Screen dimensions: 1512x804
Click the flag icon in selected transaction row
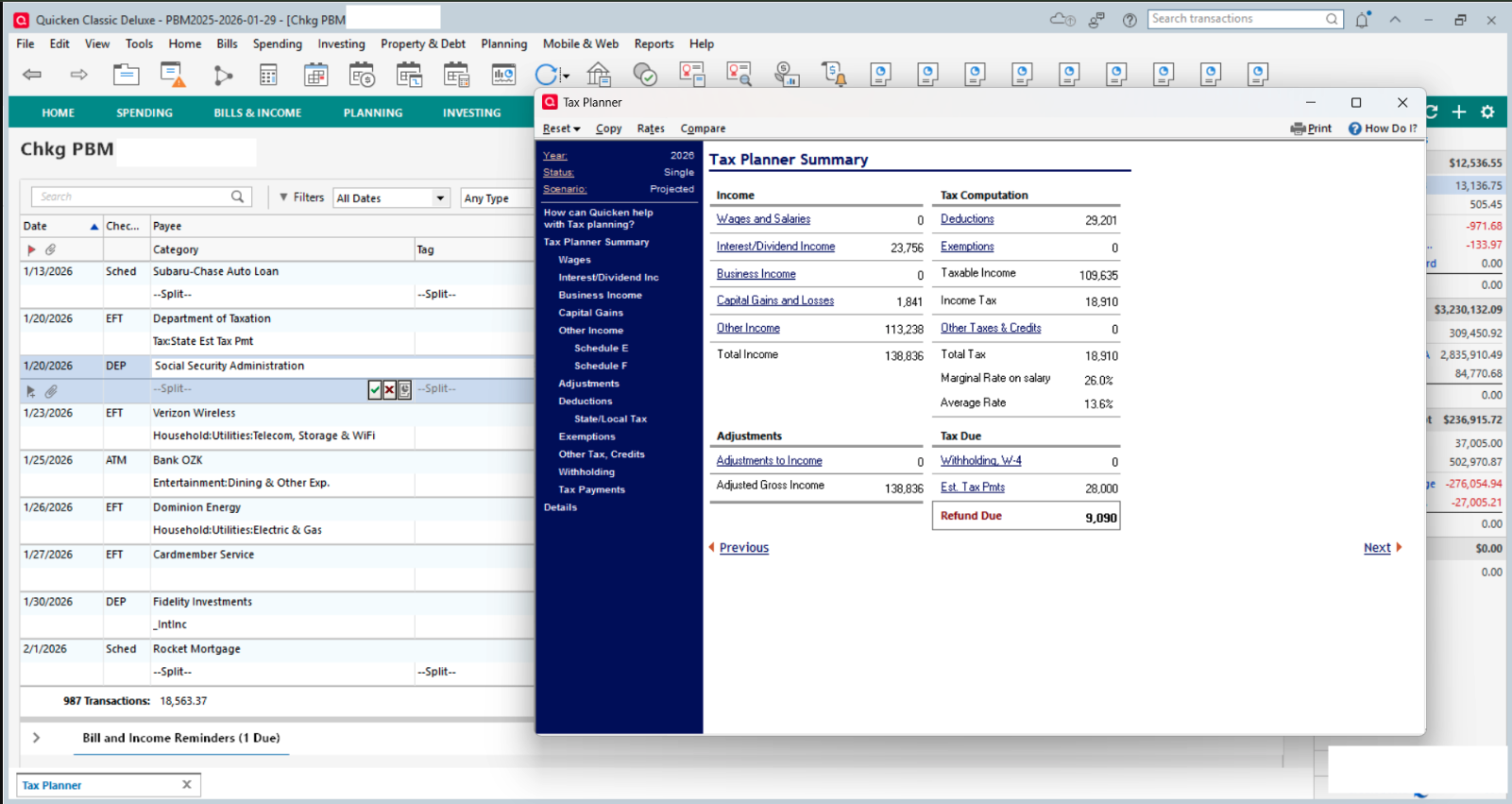coord(31,390)
